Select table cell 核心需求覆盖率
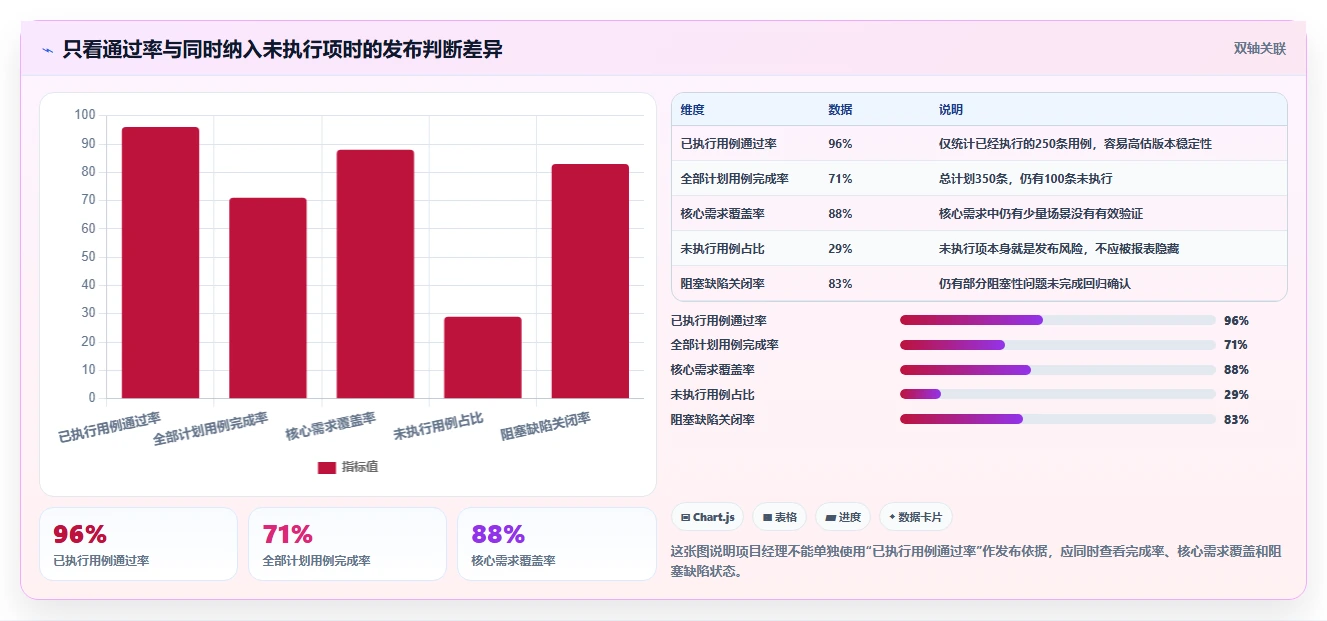This screenshot has width=1327, height=621. (722, 214)
